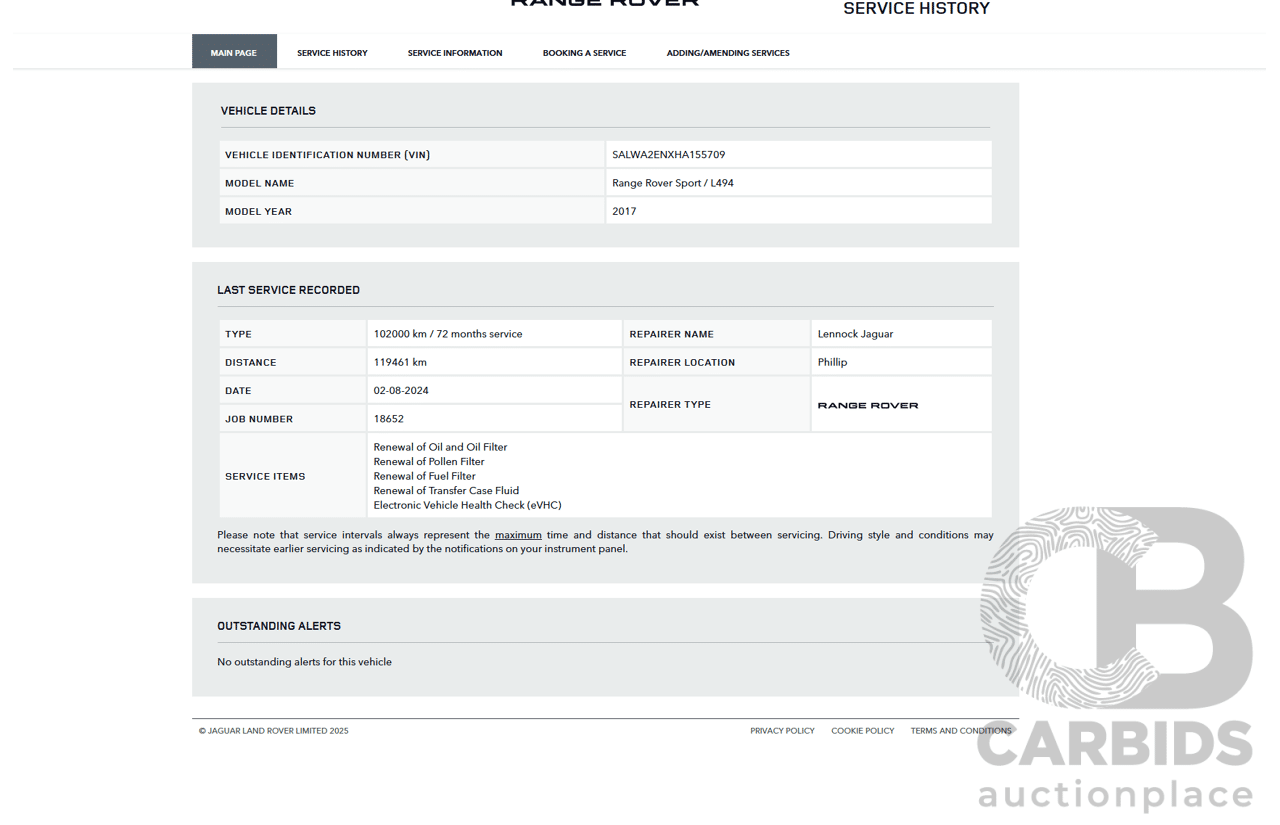1280x825 pixels.
Task: Click the job number value 18652
Action: click(x=389, y=419)
